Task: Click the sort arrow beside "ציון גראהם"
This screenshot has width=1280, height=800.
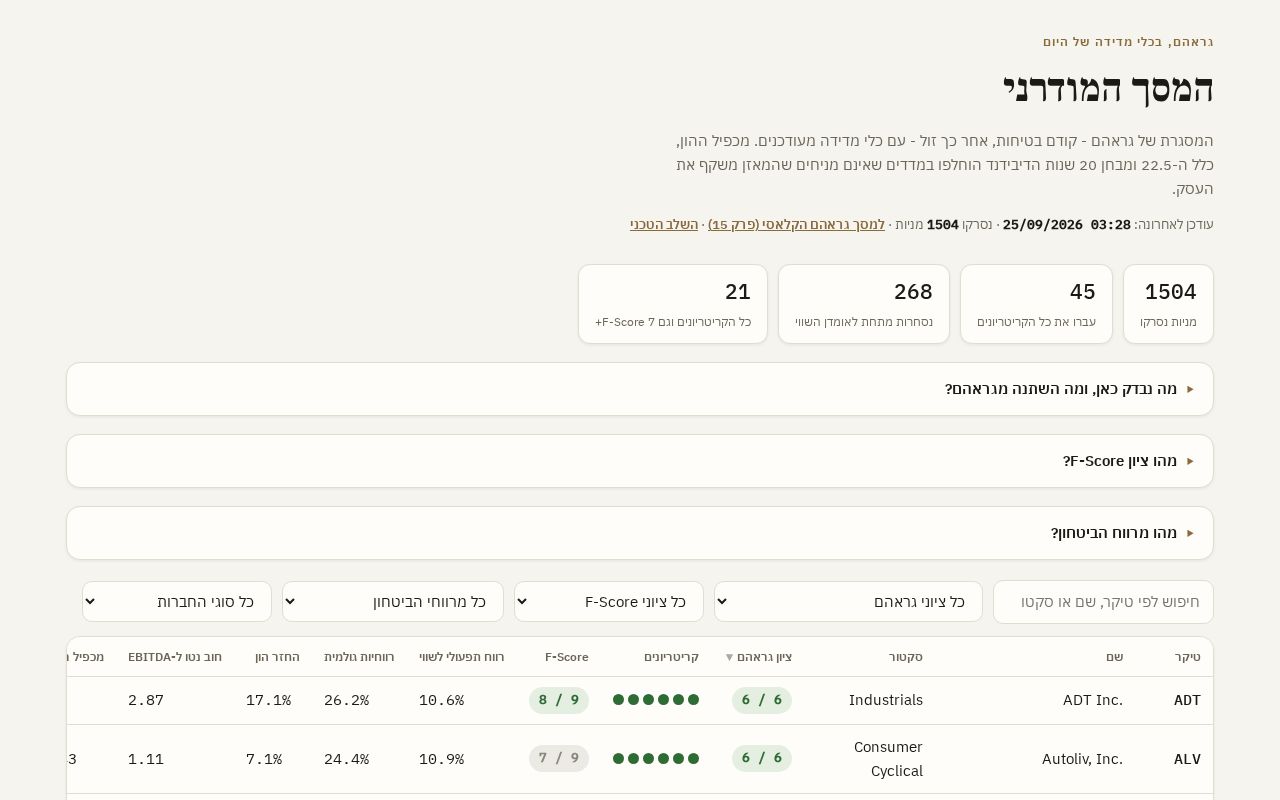Action: [729, 658]
